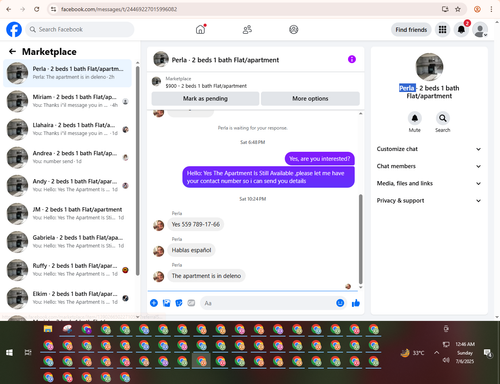Open JM's conversation in the list
Image resolution: width=500 pixels, height=384 pixels.
(x=67, y=214)
